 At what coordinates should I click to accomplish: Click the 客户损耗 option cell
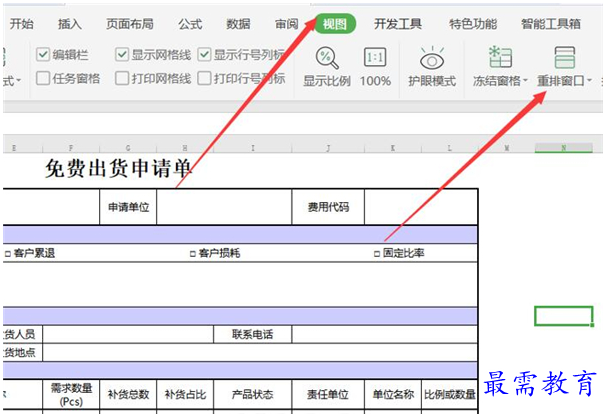tap(215, 253)
